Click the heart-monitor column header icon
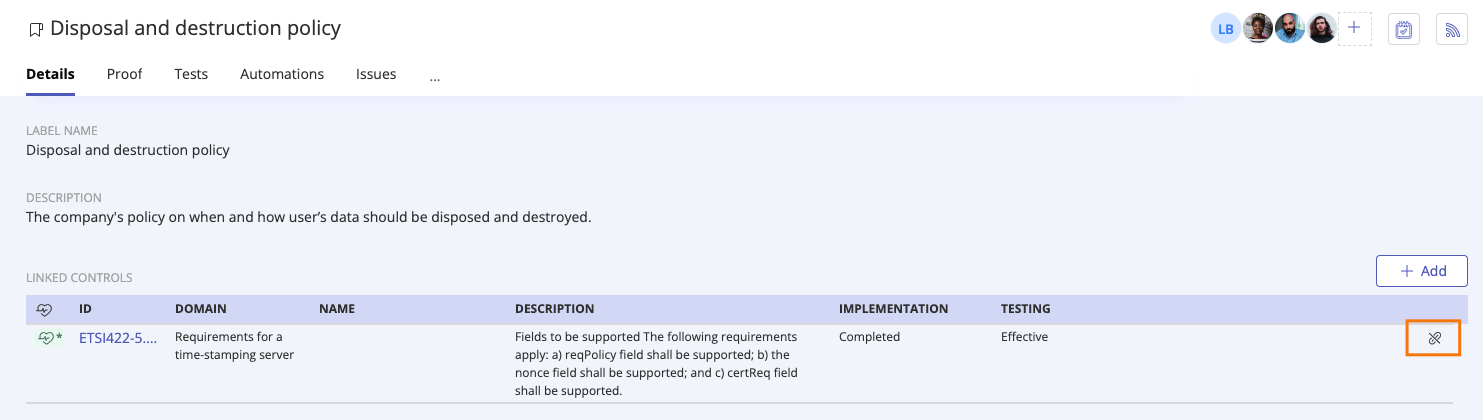The image size is (1483, 420). pyautogui.click(x=44, y=309)
